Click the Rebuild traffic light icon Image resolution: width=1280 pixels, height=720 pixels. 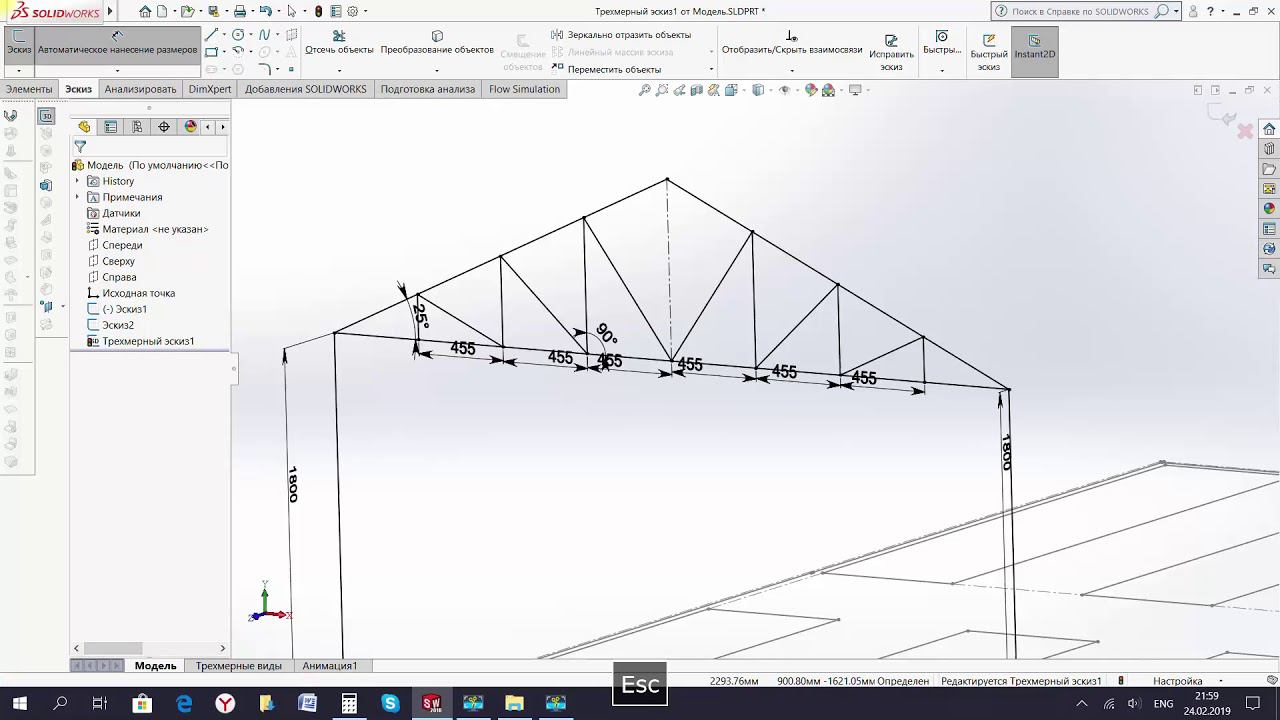[x=318, y=11]
